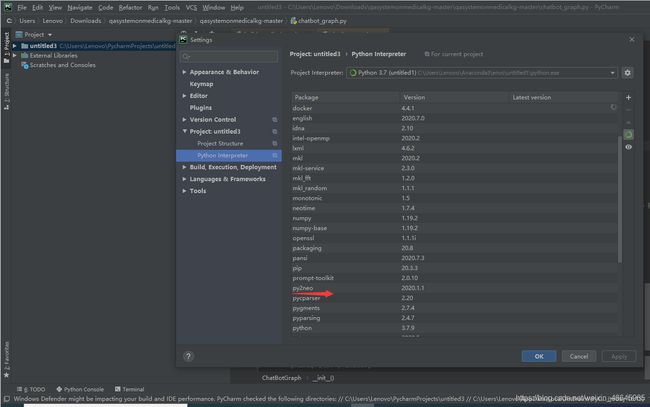
Task: Toggle the show early releases eye icon
Action: (628, 147)
